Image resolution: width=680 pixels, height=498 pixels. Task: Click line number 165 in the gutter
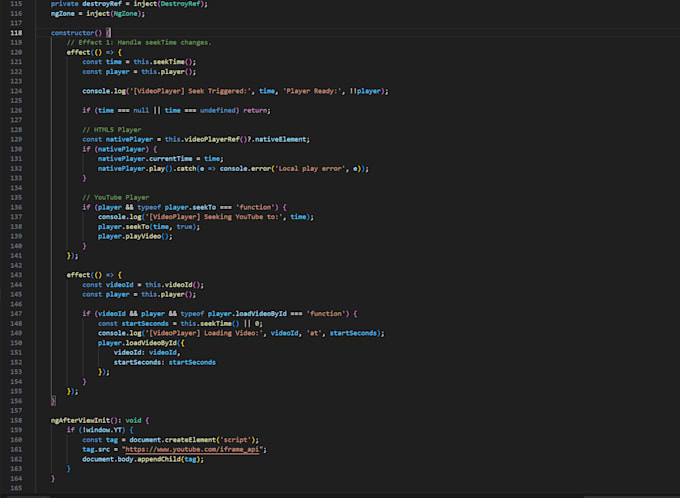[x=16, y=488]
